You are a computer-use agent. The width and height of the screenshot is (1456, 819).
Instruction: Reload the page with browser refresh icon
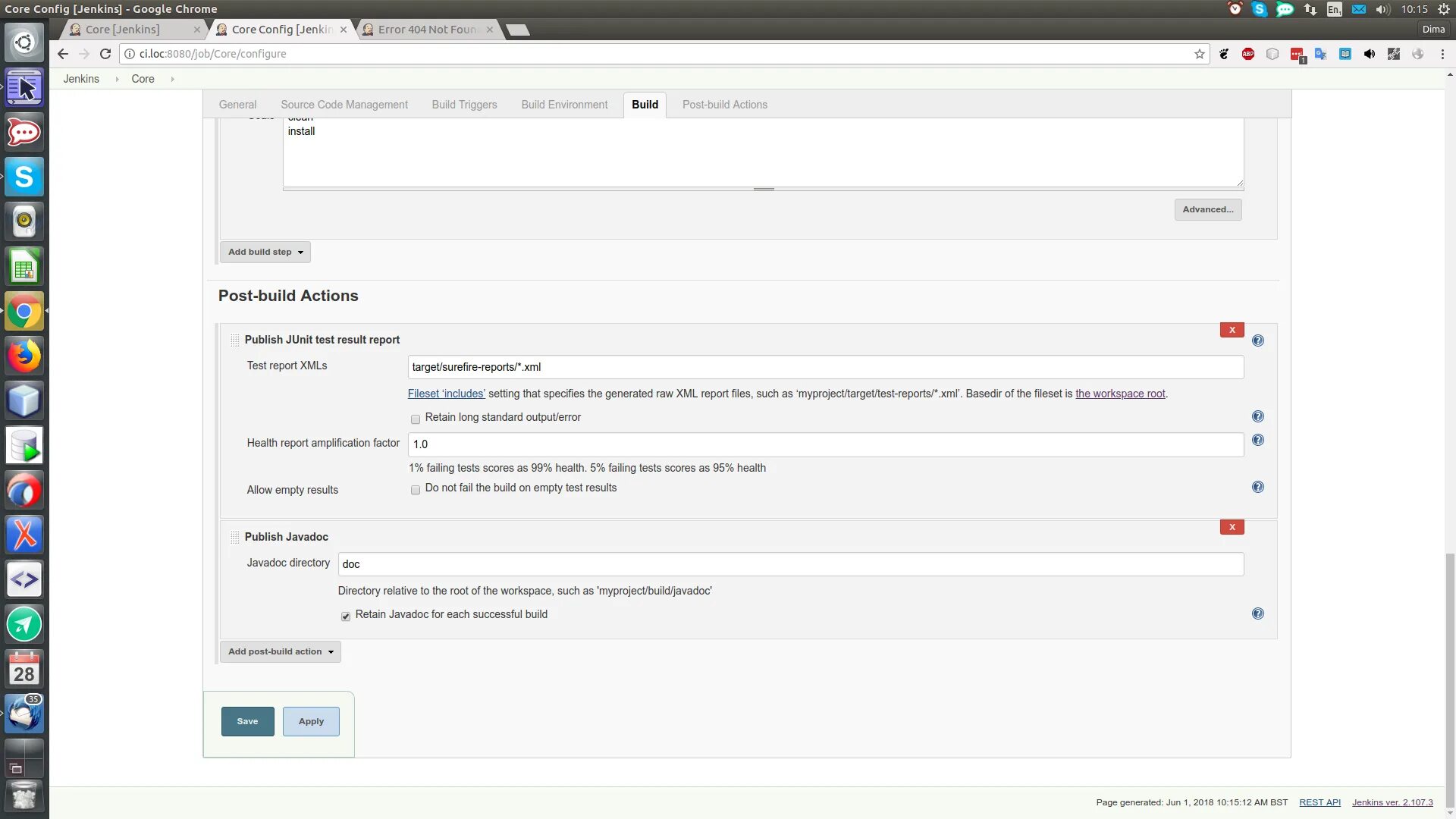tap(105, 54)
